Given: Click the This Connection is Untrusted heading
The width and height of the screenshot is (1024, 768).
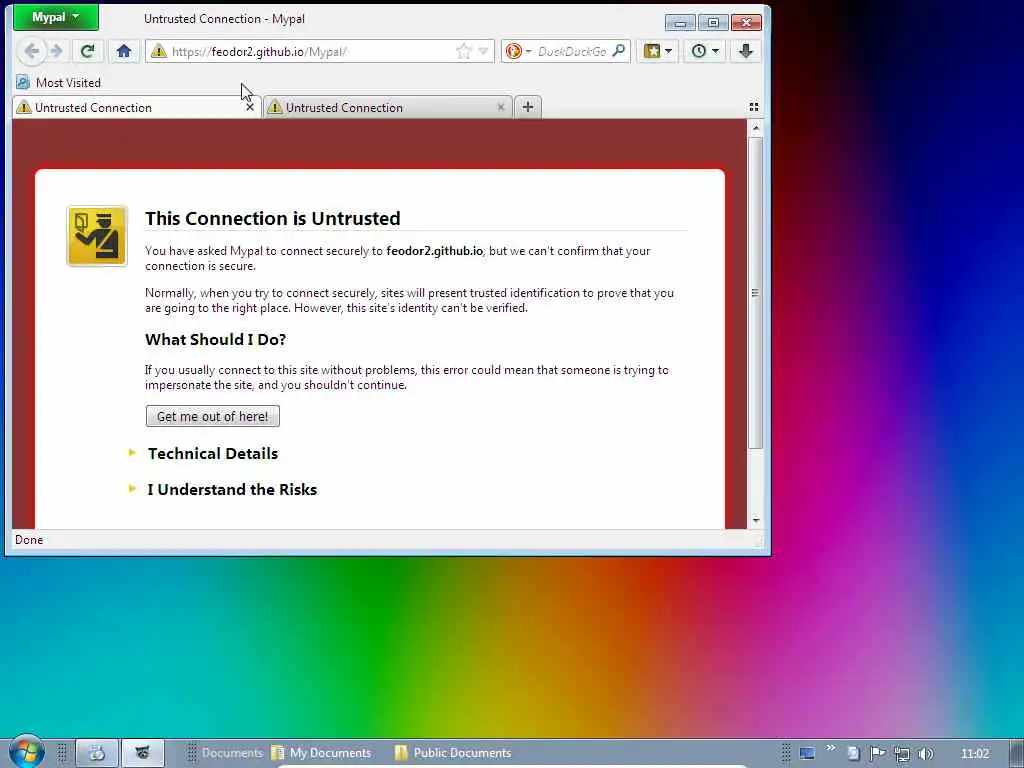Looking at the screenshot, I should pos(273,218).
